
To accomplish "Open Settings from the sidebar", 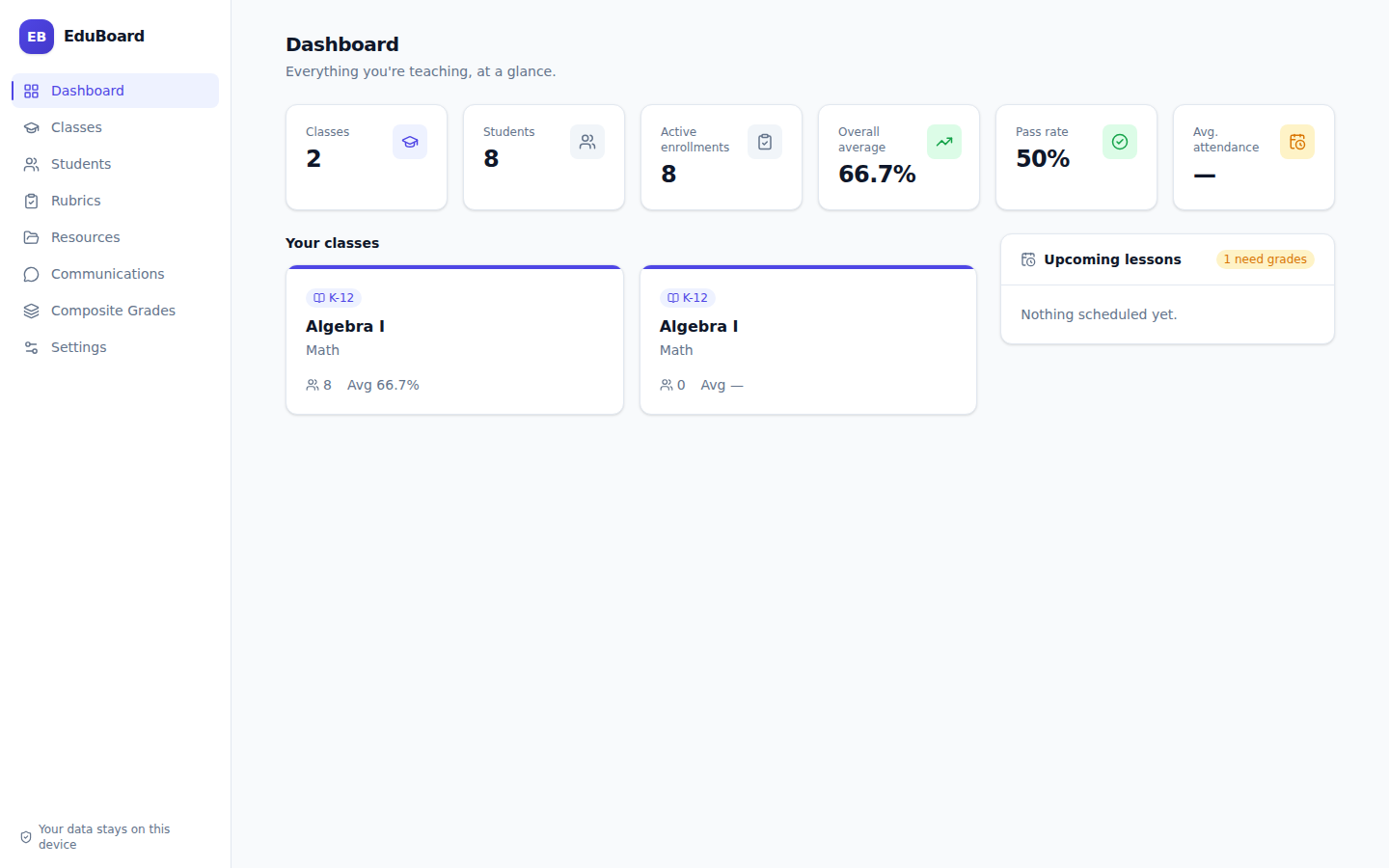I will click(x=115, y=347).
